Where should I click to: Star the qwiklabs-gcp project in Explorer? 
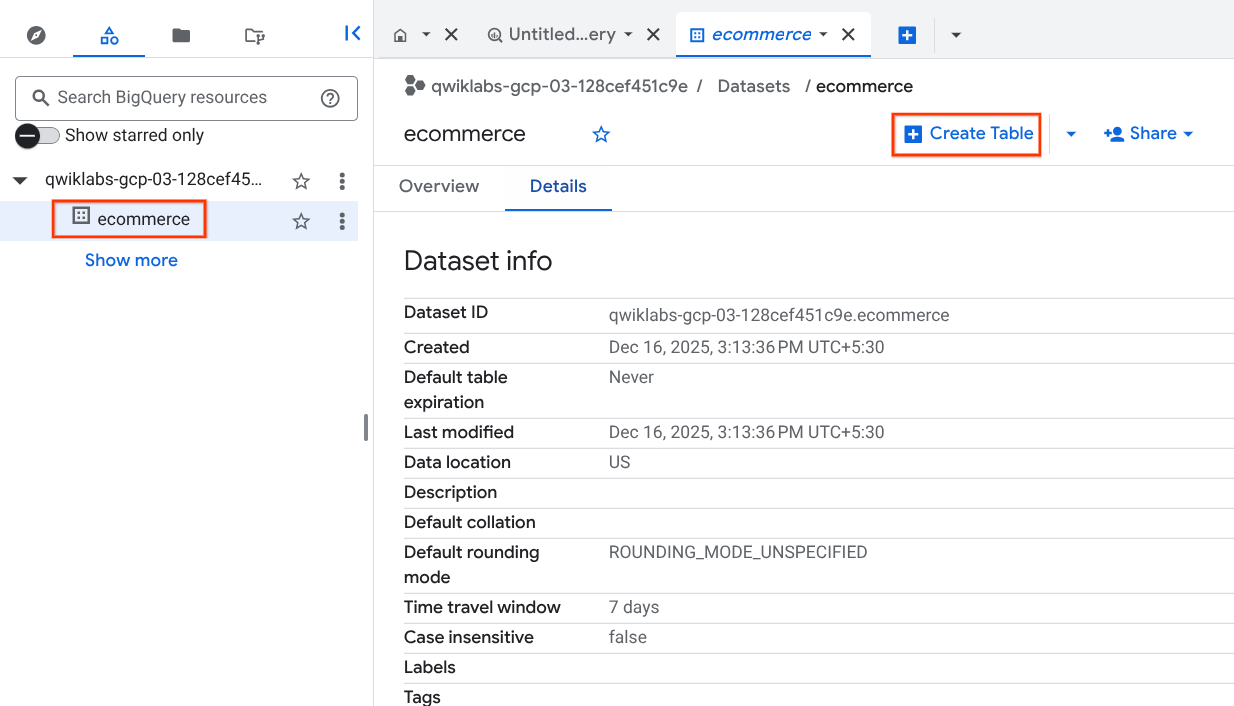click(301, 181)
